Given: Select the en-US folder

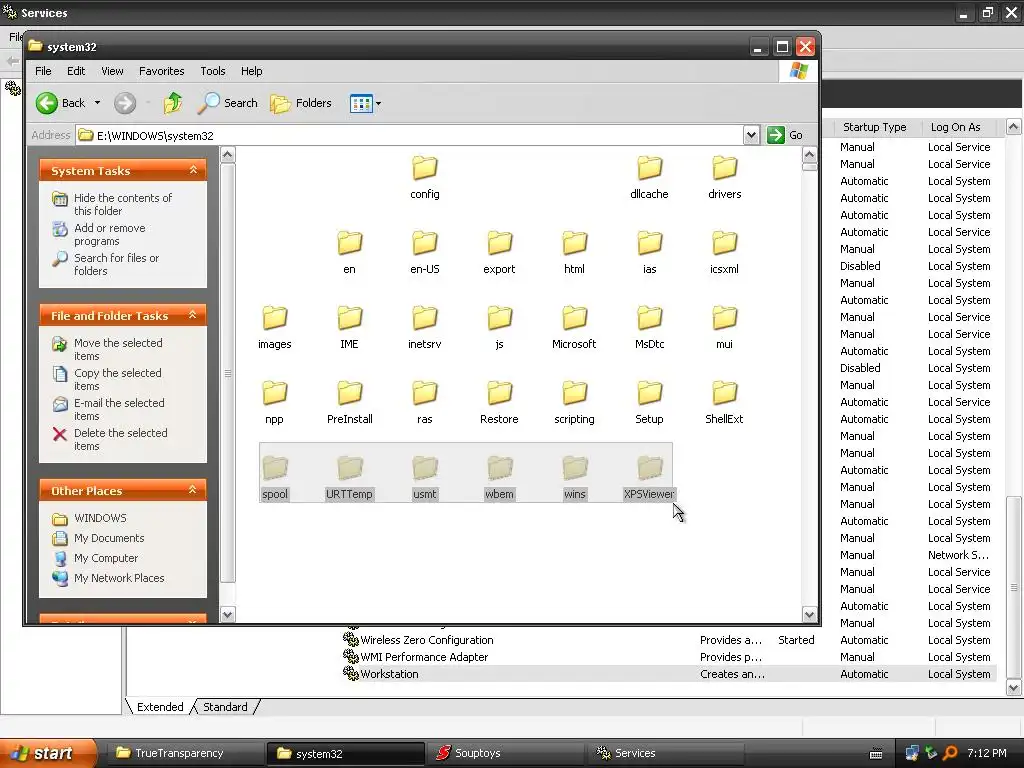Looking at the screenshot, I should 424,252.
